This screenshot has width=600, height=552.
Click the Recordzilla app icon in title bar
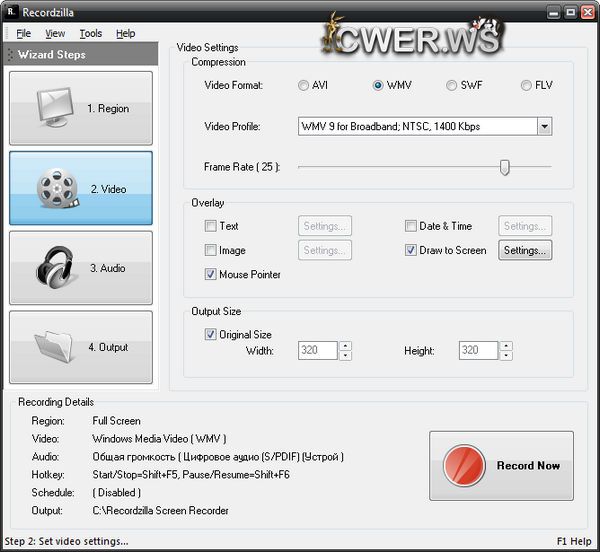(x=10, y=12)
